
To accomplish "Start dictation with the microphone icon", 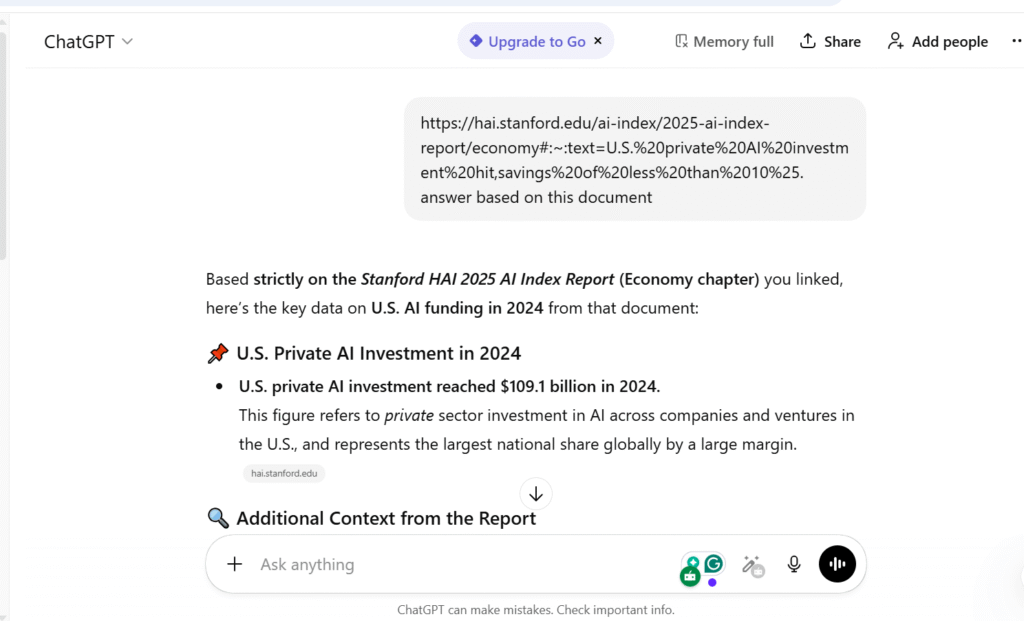I will point(793,564).
